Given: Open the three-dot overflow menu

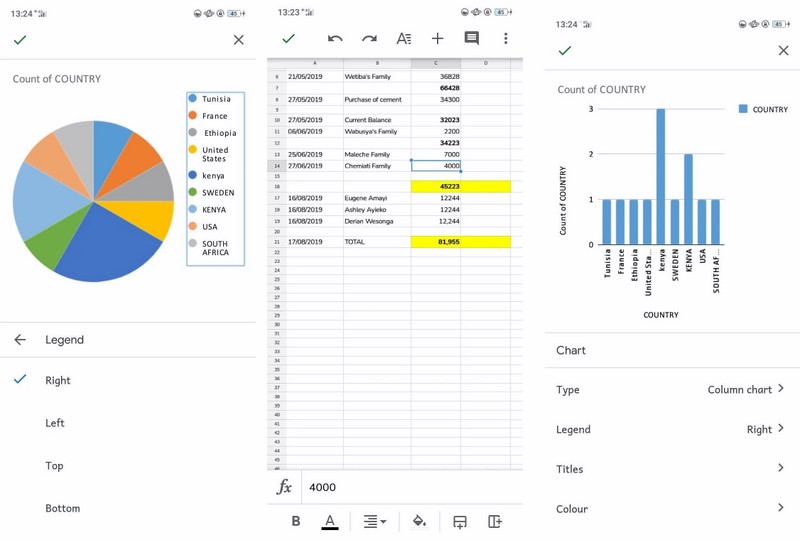Looking at the screenshot, I should (x=506, y=38).
